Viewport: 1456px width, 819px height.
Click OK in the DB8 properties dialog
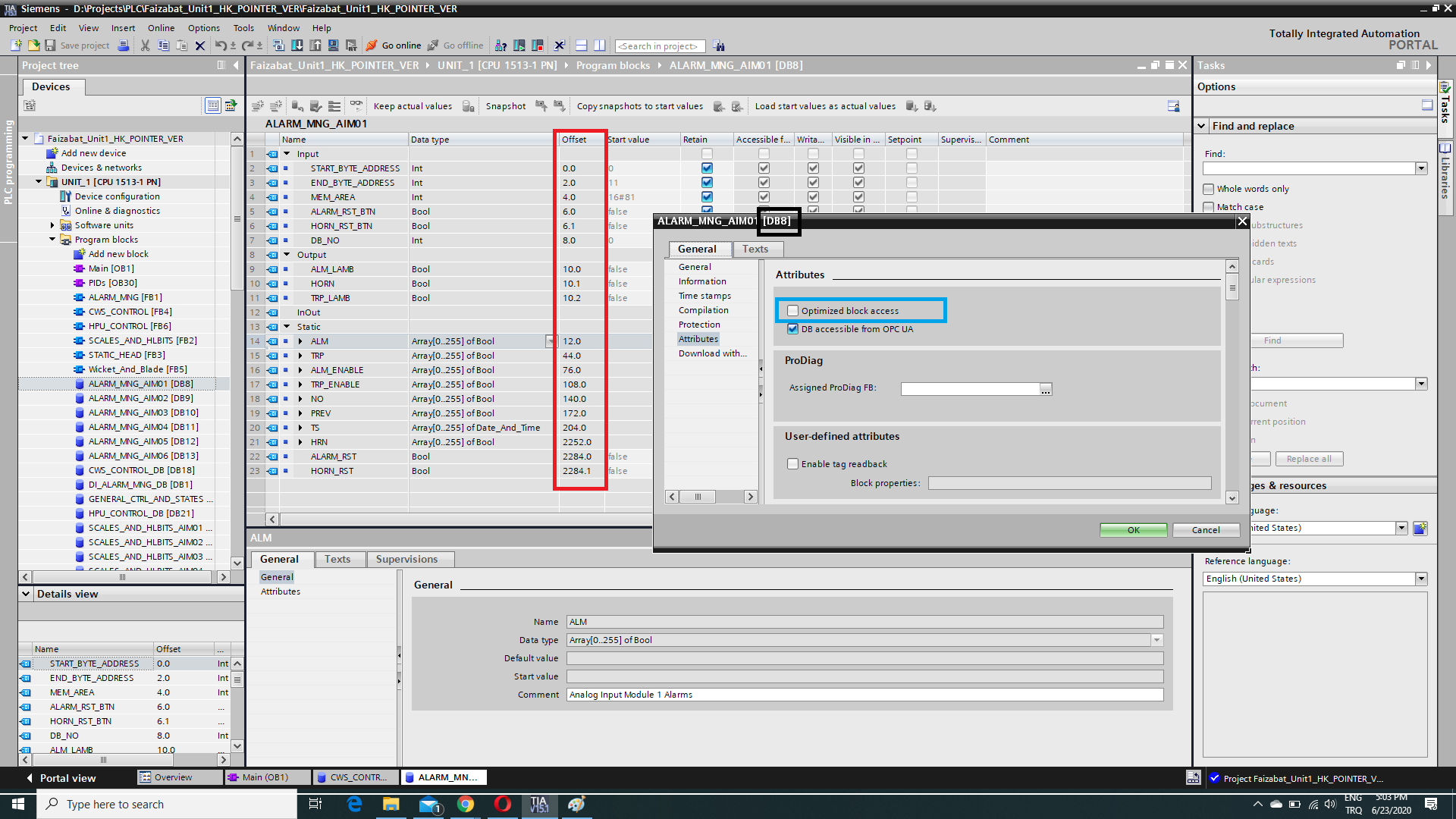coord(1134,530)
